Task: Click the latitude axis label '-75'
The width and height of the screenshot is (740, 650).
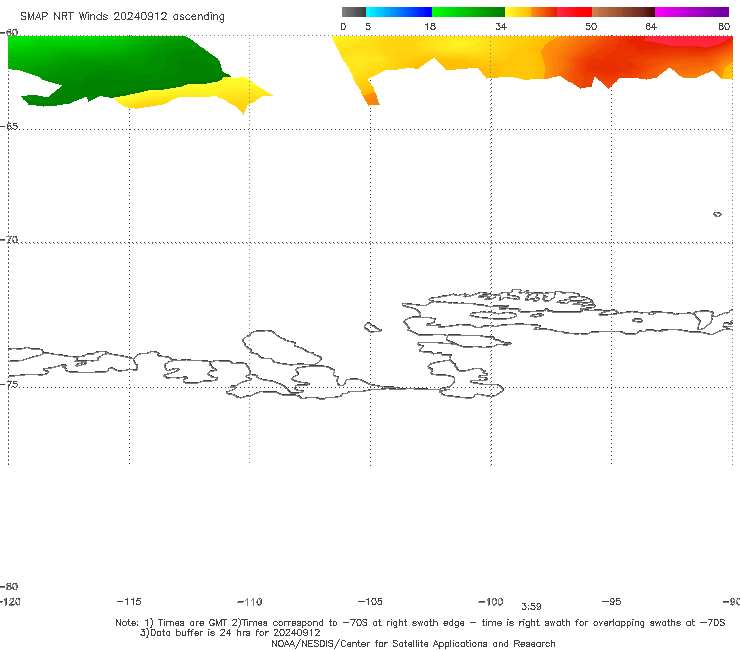Action: pyautogui.click(x=9, y=384)
